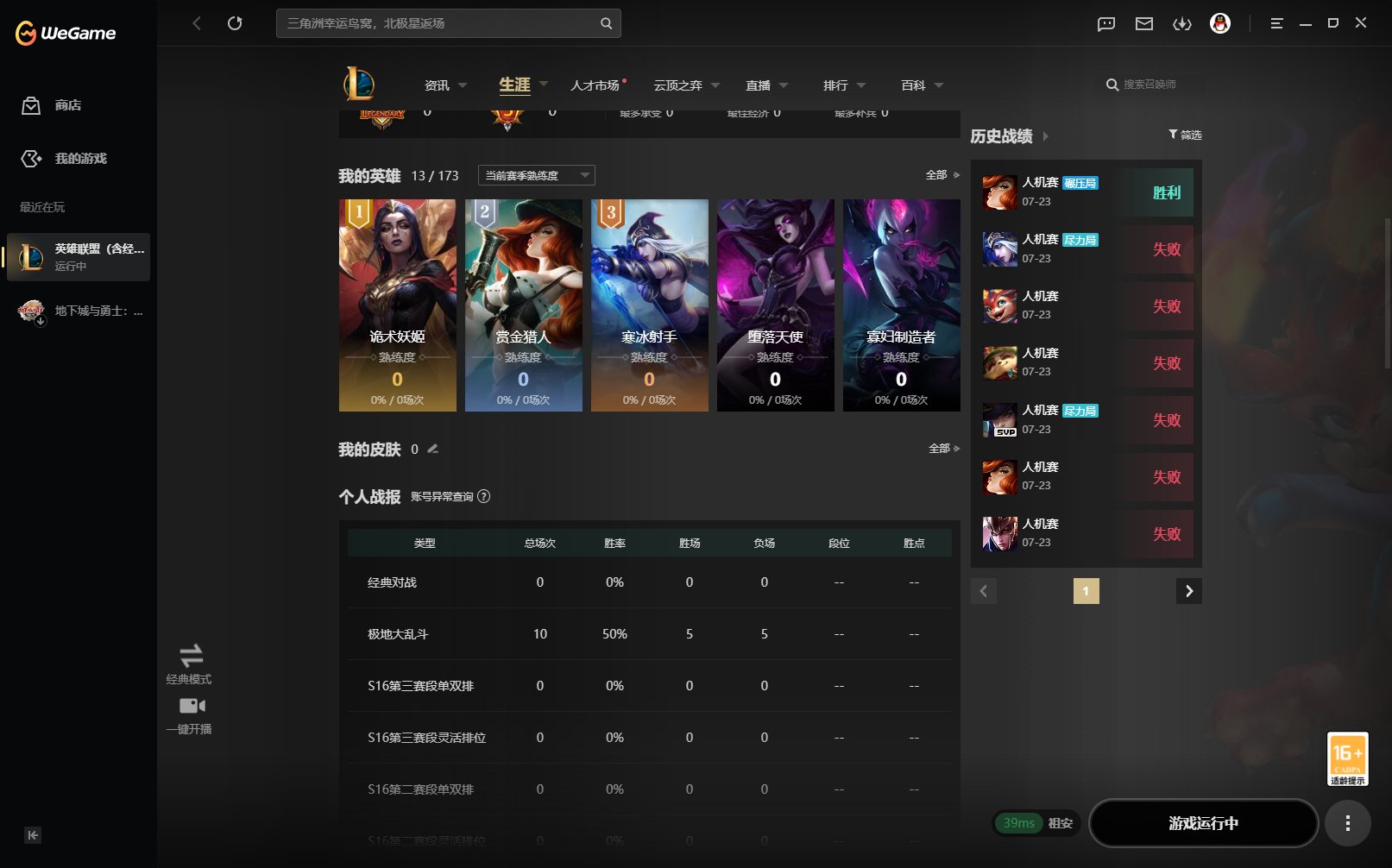This screenshot has width=1392, height=868.
Task: Open the chat message bubble icon
Action: click(x=1106, y=24)
